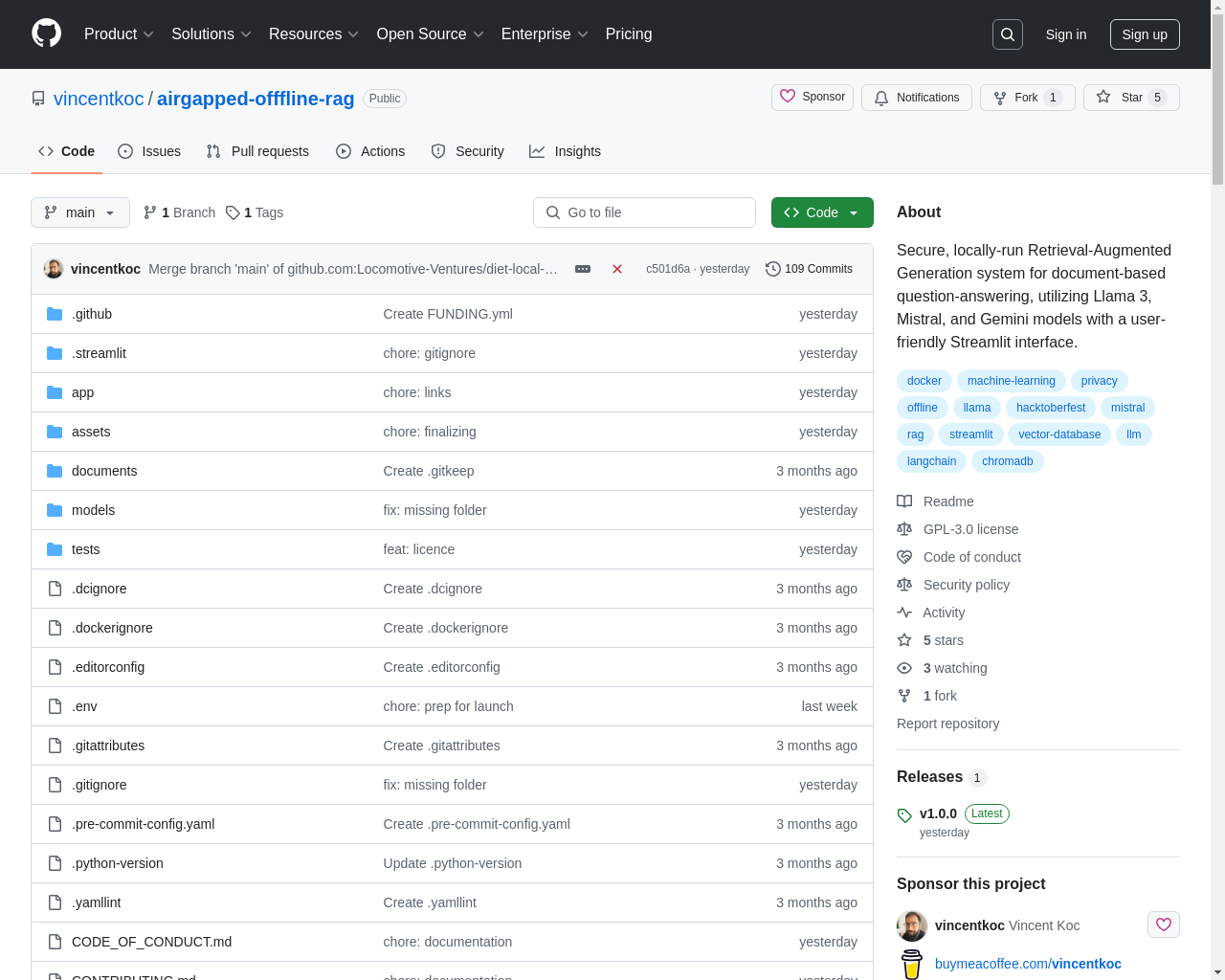This screenshot has height=980, width=1225.
Task: Click the .dcignore file icon
Action: click(x=55, y=589)
